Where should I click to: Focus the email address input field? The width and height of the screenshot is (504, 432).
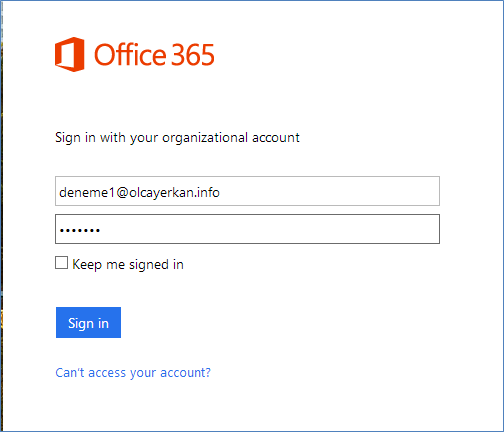point(247,191)
